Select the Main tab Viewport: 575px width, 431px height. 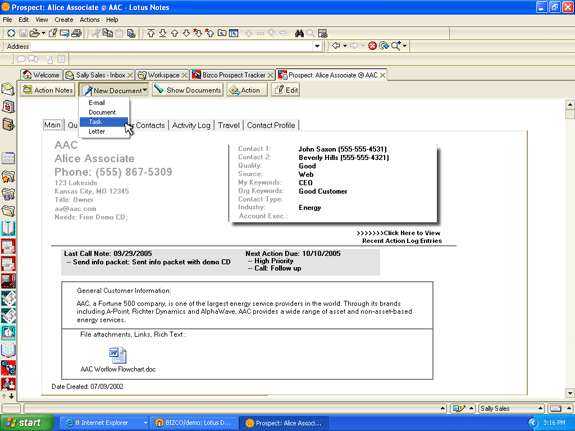pos(52,125)
